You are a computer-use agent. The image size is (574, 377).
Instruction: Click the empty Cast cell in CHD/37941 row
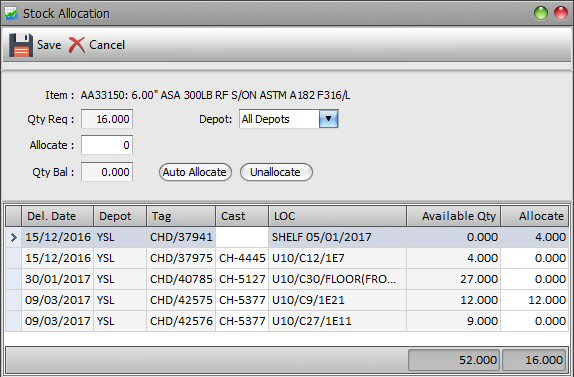[x=242, y=237]
